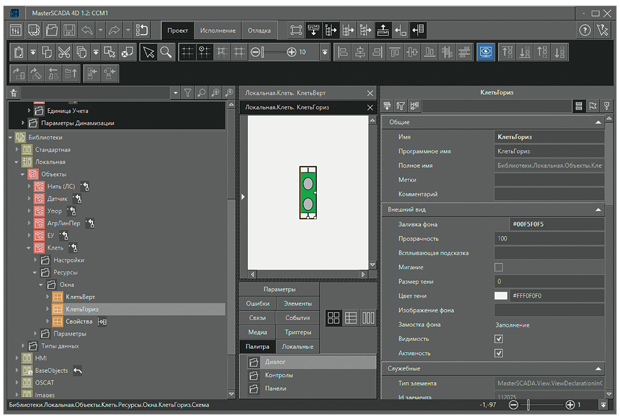Collapse the Библиотеки tree node
Viewport: 620px width, 419px height.
[x=11, y=138]
